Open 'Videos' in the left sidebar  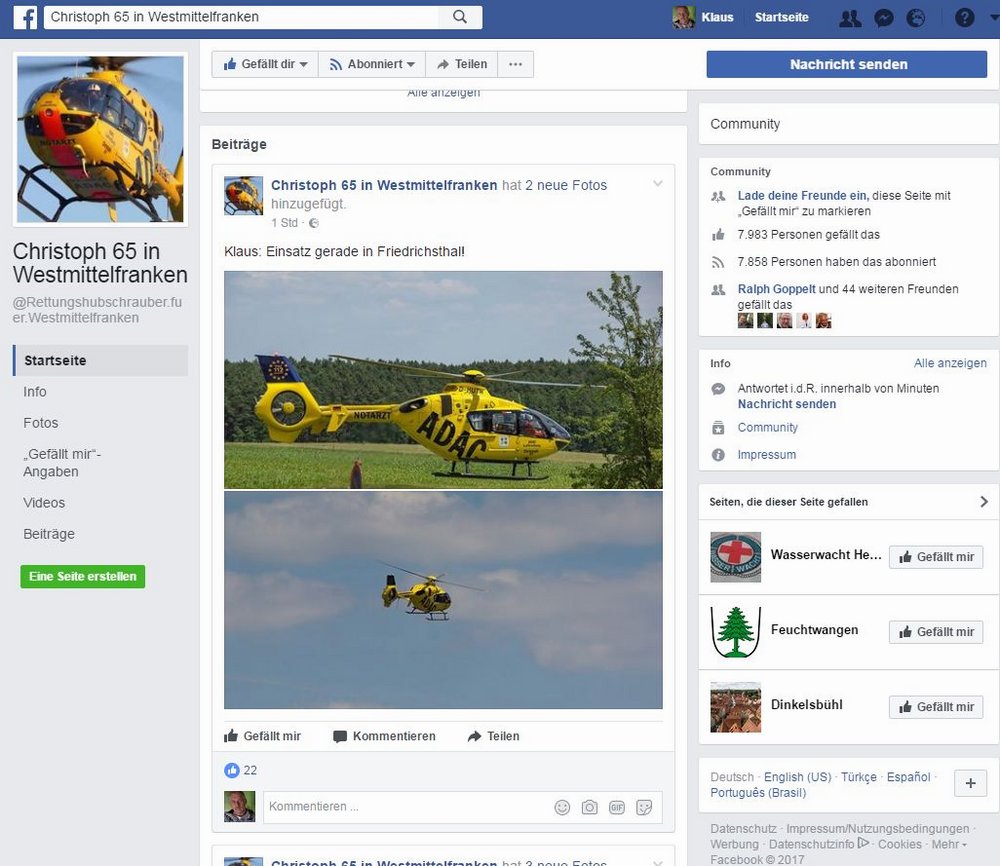point(44,503)
